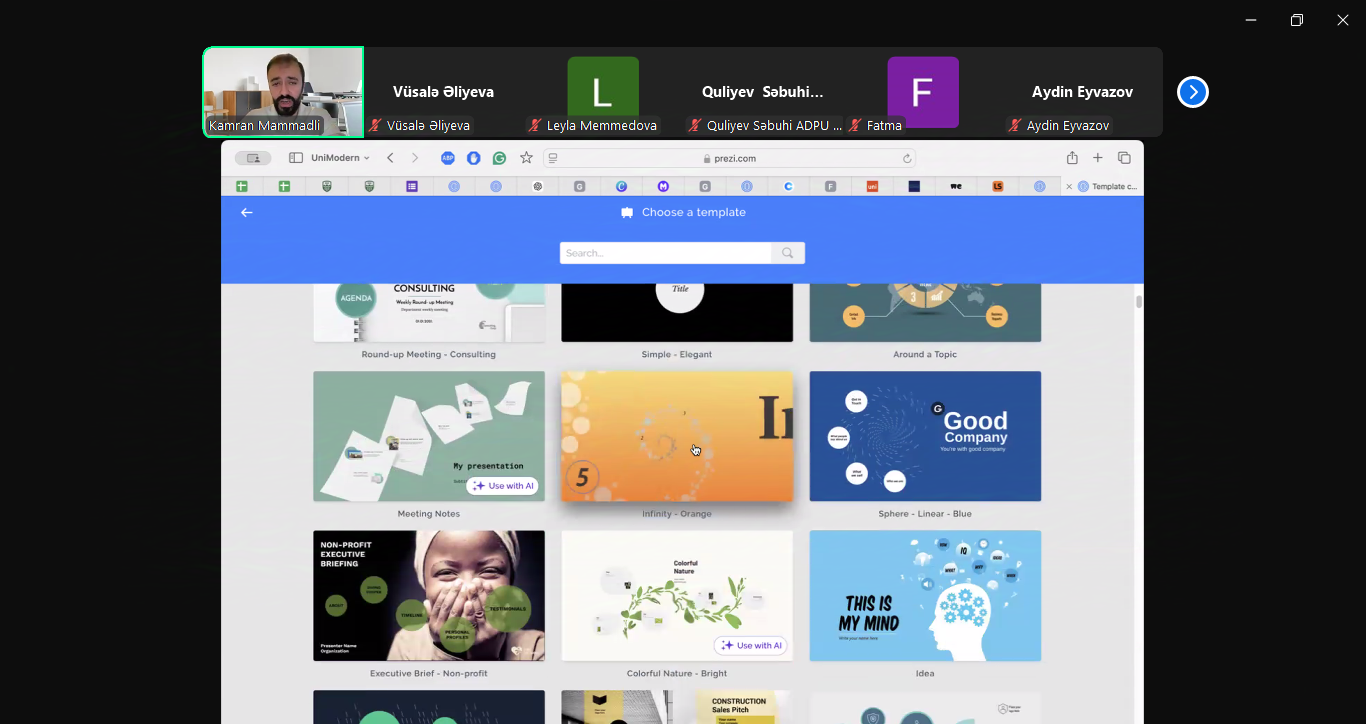Click muted mic icon beside Quliyev Səbuhi ADPU
This screenshot has width=1366, height=724.
pos(696,126)
